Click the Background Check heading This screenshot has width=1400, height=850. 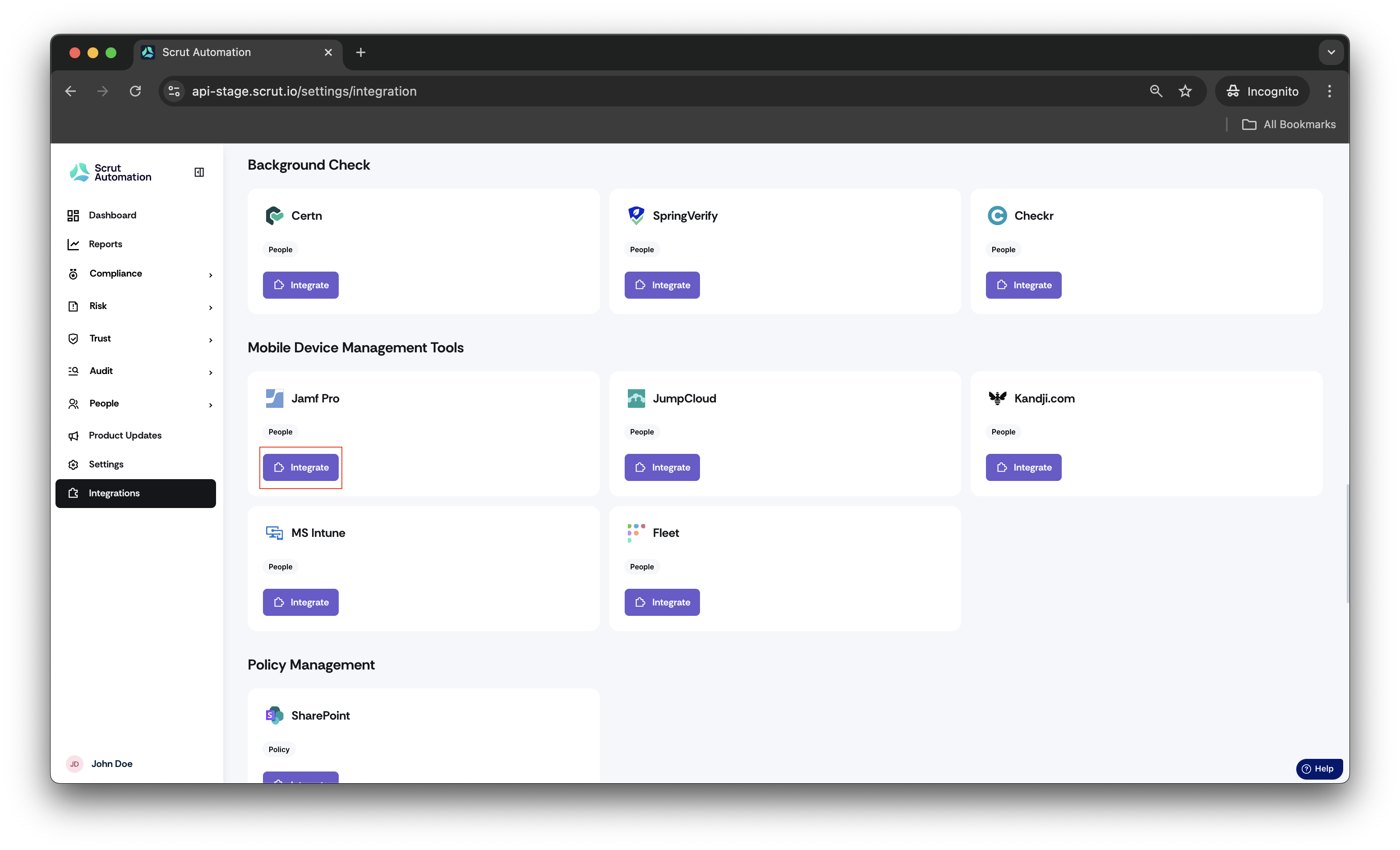coord(309,165)
